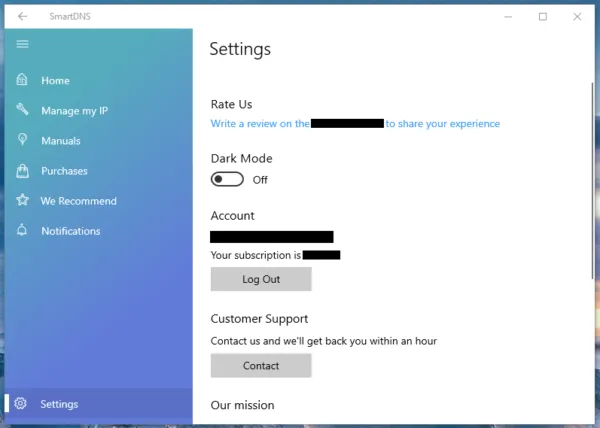Click the Home house icon
Image resolution: width=600 pixels, height=428 pixels.
(x=22, y=80)
